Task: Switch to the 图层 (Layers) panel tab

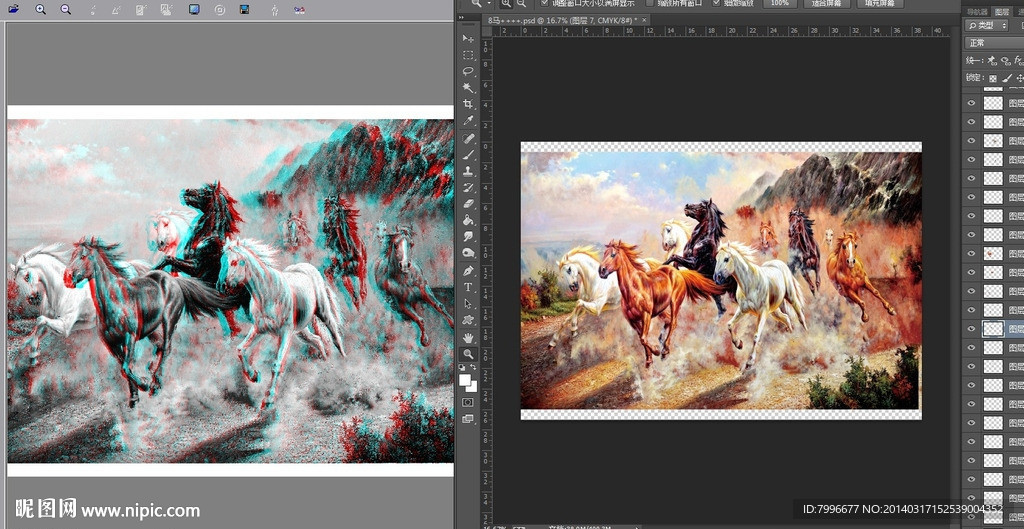Action: pyautogui.click(x=1001, y=11)
